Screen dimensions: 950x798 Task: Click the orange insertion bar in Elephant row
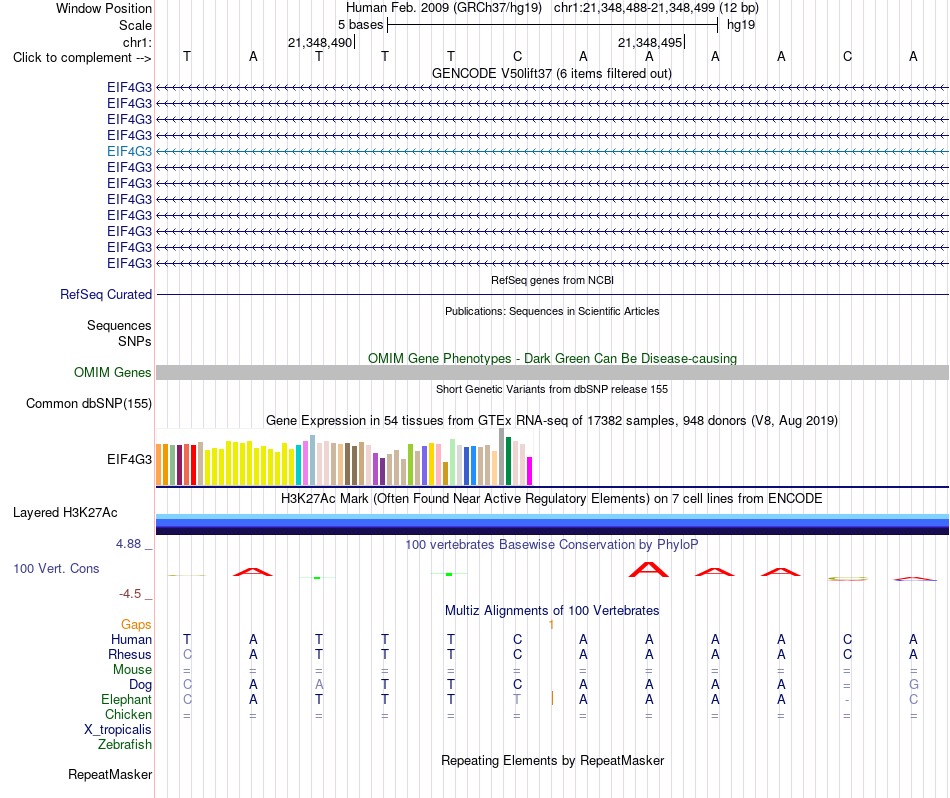[x=552, y=699]
